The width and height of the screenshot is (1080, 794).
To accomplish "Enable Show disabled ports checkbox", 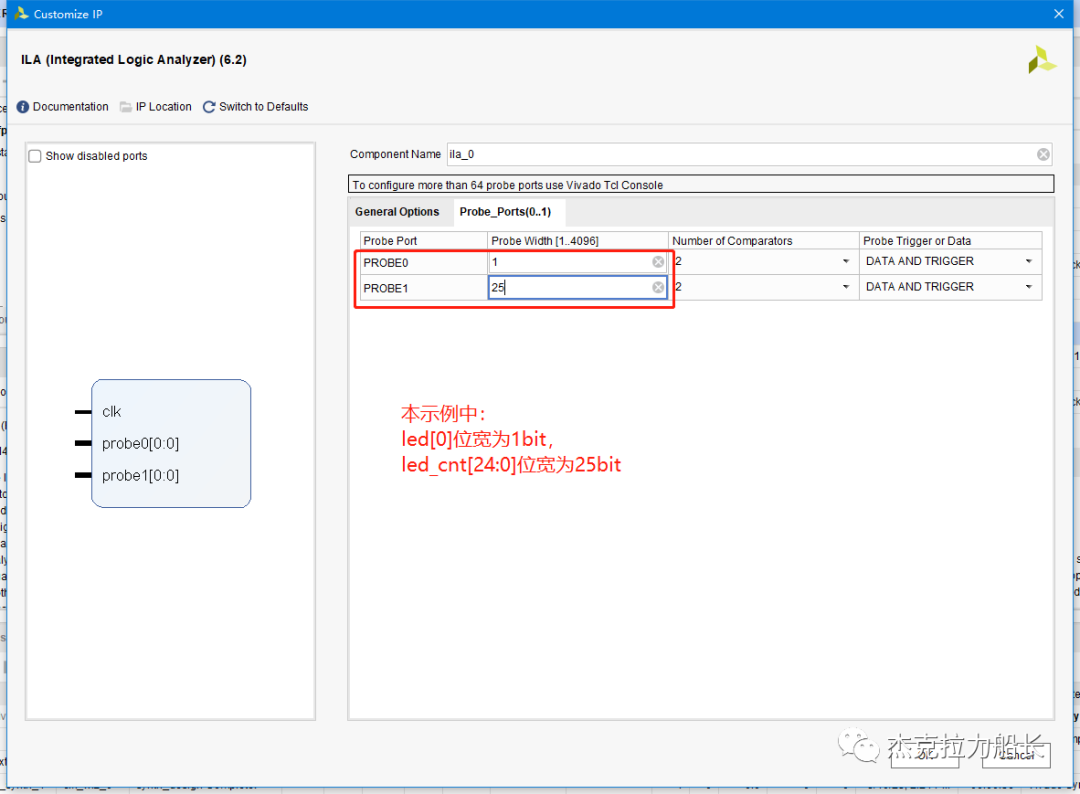I will (x=35, y=156).
